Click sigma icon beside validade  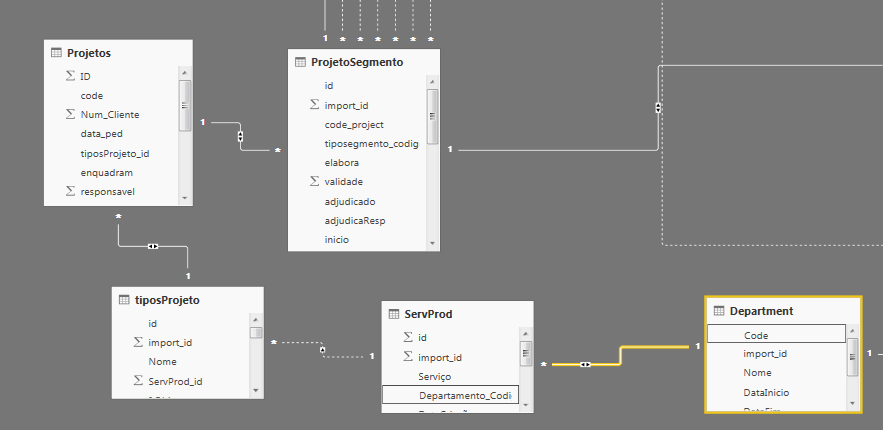coord(314,181)
